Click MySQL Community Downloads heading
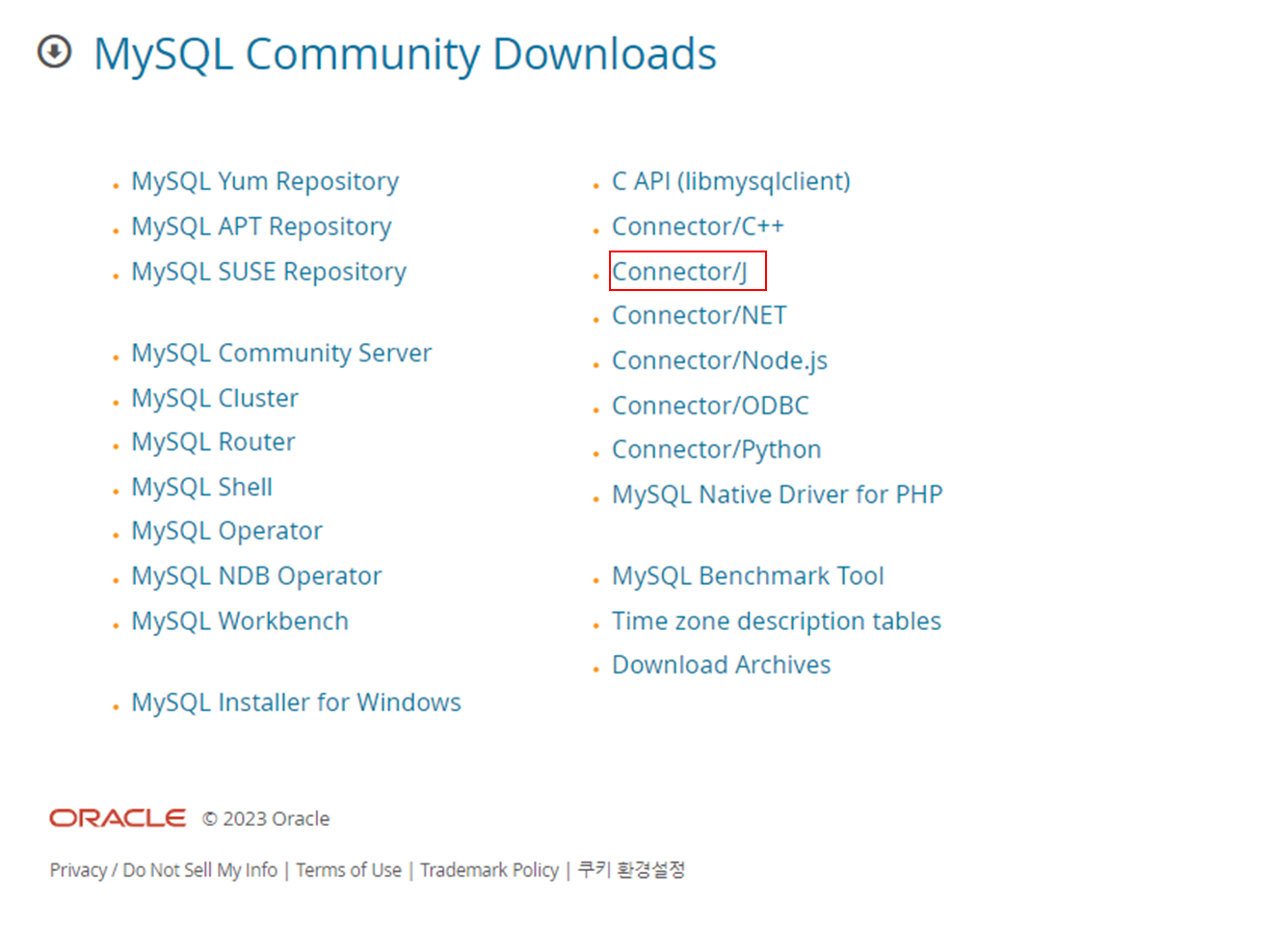Image resolution: width=1269 pixels, height=952 pixels. tap(405, 54)
